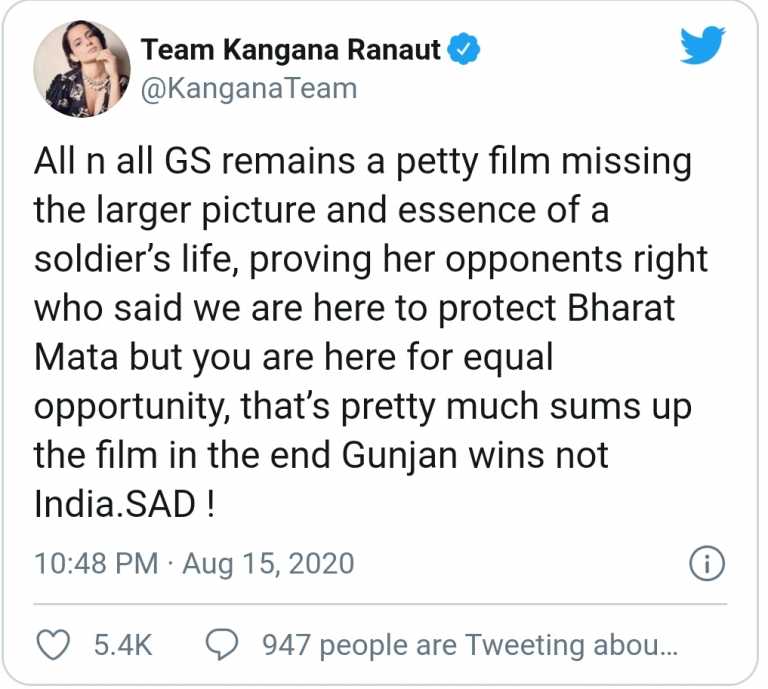Open the 947 people are Tweeting link
Viewport: 768px width, 689px height.
tap(470, 645)
